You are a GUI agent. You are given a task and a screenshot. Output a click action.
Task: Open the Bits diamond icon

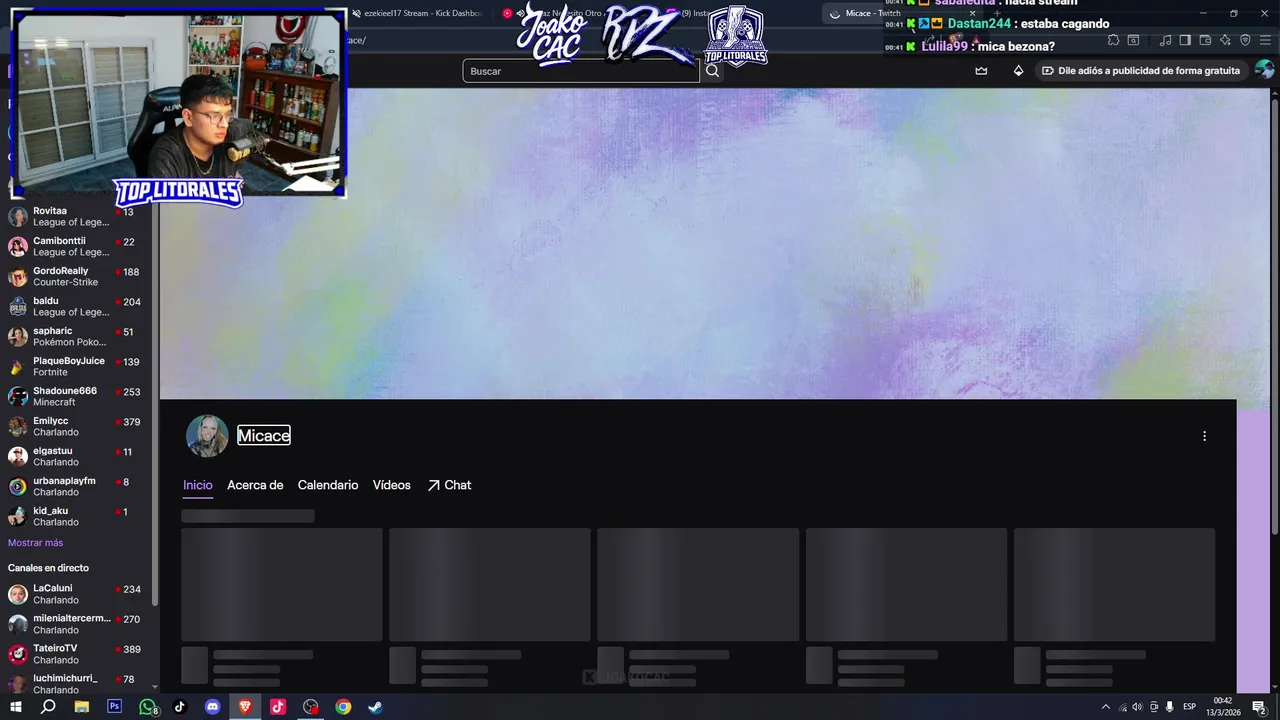[x=1018, y=71]
